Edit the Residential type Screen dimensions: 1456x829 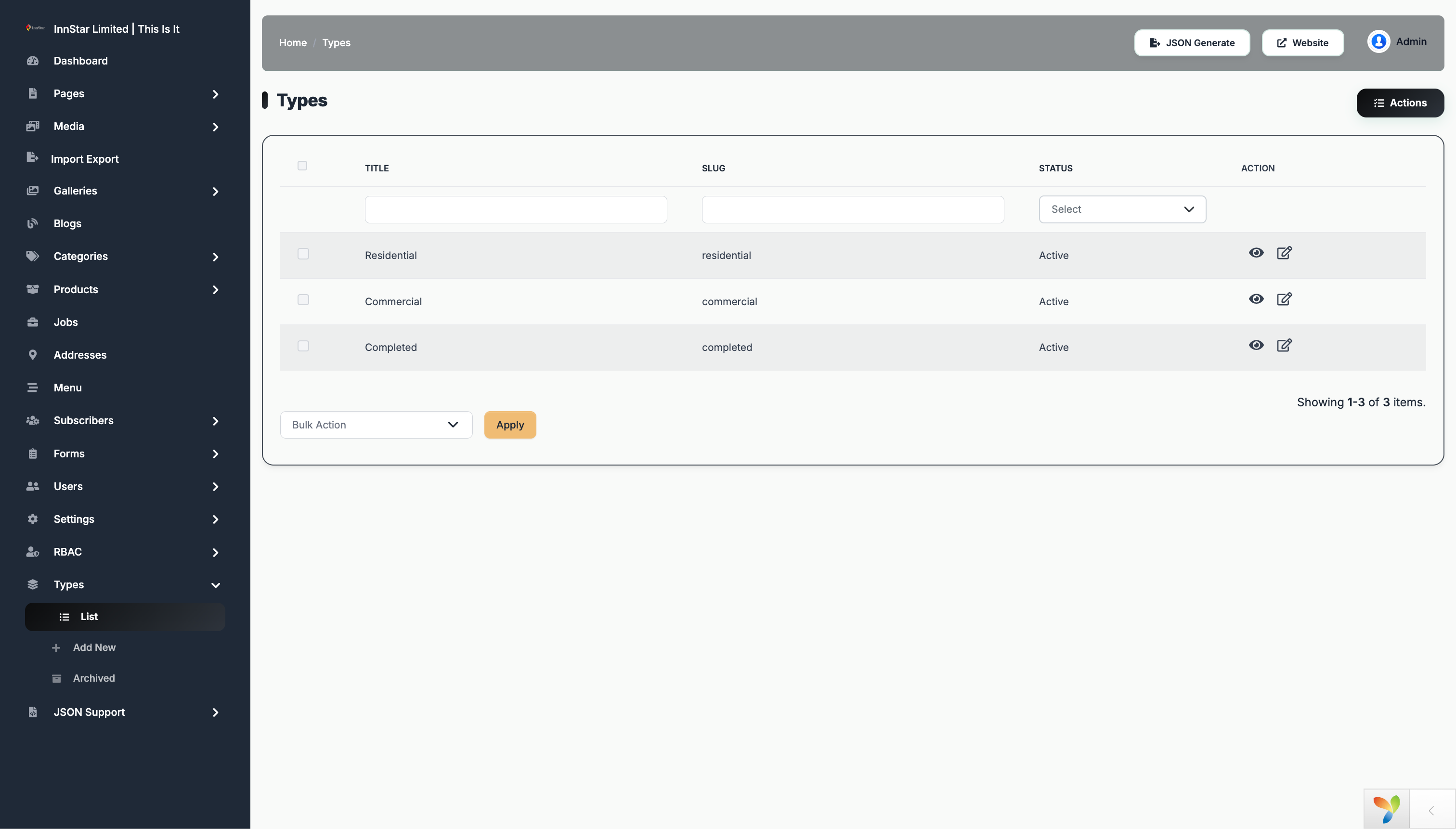coord(1284,253)
